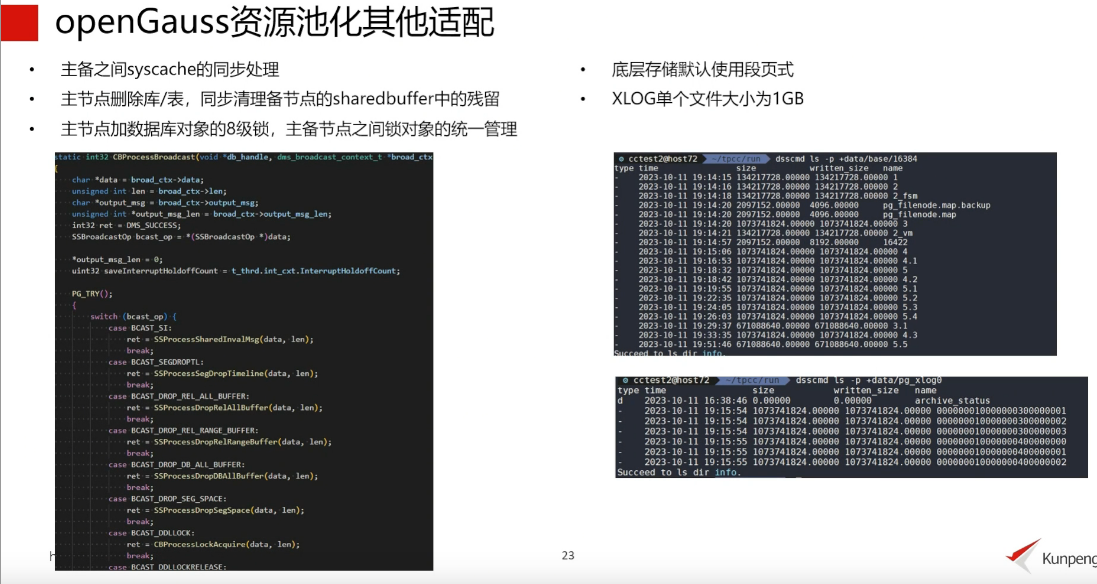Select code line "*output_msg_len = 0;"
The width and height of the screenshot is (1097, 584).
[117, 259]
